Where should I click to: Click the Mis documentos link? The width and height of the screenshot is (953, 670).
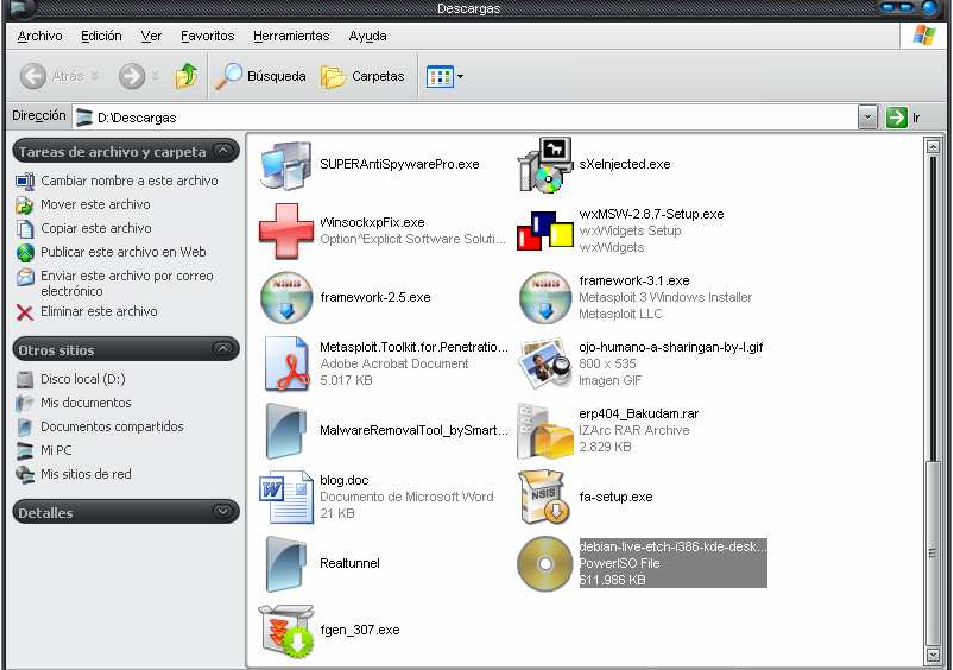[x=86, y=403]
